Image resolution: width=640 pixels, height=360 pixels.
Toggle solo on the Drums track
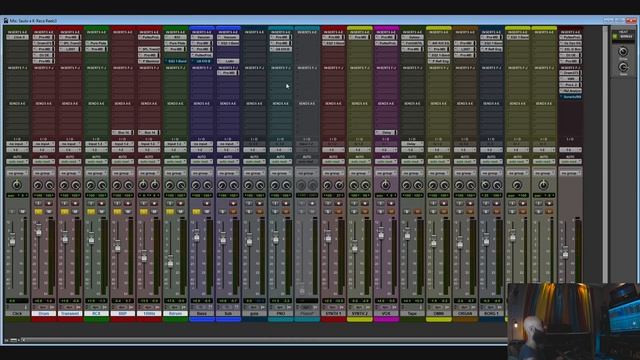pos(38,211)
